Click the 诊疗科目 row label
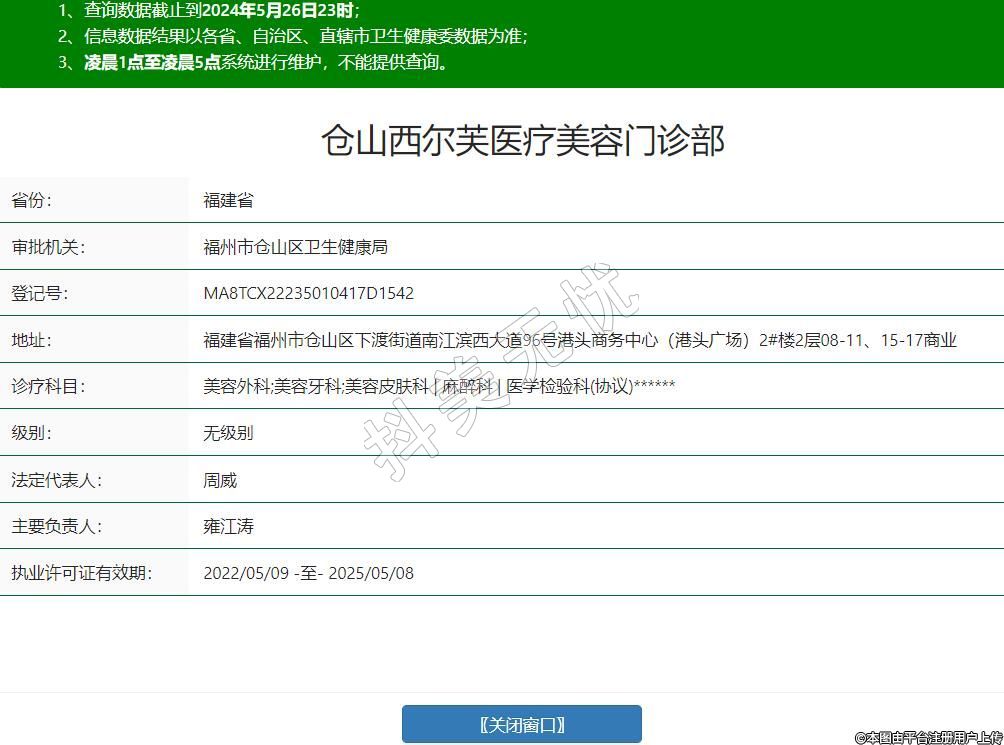This screenshot has height=745, width=1004. point(48,386)
